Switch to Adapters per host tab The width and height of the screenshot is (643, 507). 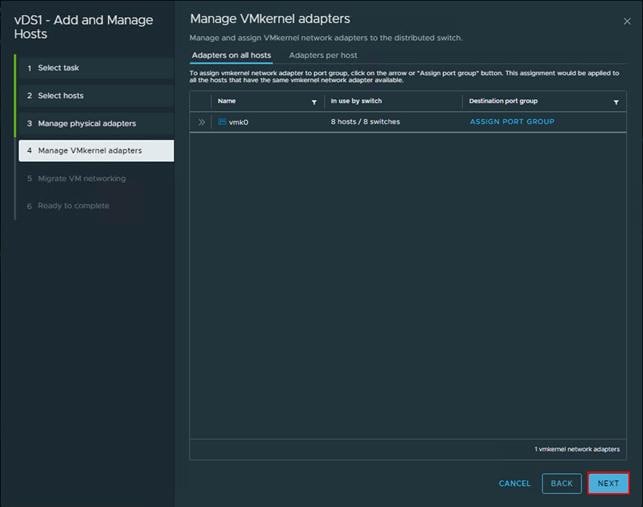pyautogui.click(x=323, y=55)
